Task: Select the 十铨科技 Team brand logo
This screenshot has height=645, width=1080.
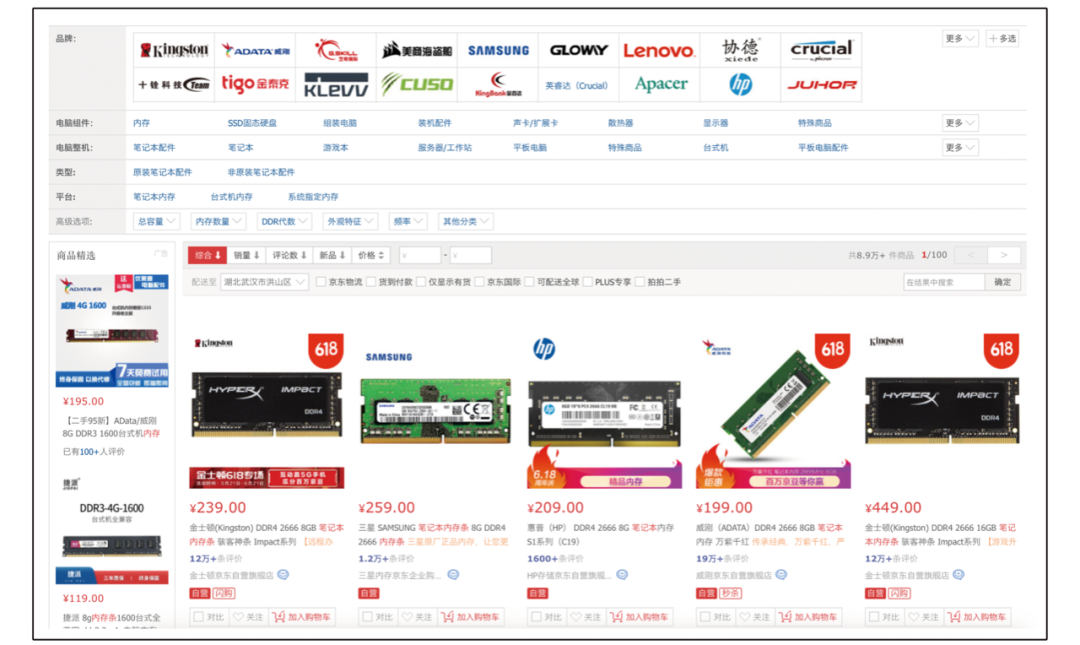Action: coord(174,84)
